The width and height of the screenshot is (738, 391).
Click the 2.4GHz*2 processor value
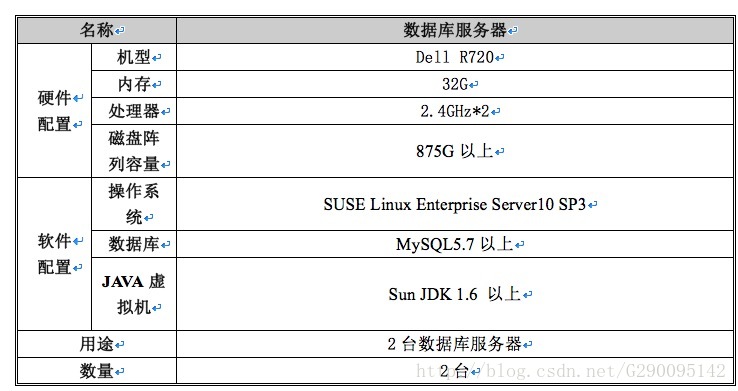[x=455, y=111]
